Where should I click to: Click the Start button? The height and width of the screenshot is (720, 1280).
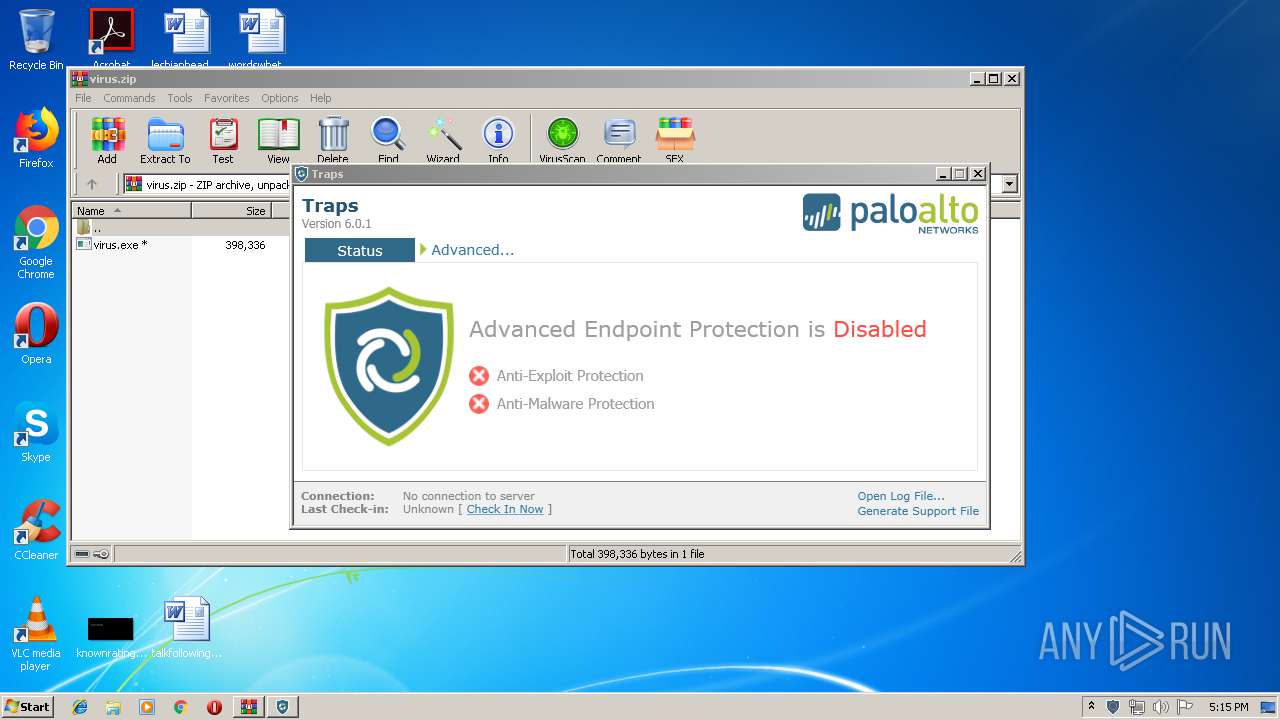tap(27, 707)
